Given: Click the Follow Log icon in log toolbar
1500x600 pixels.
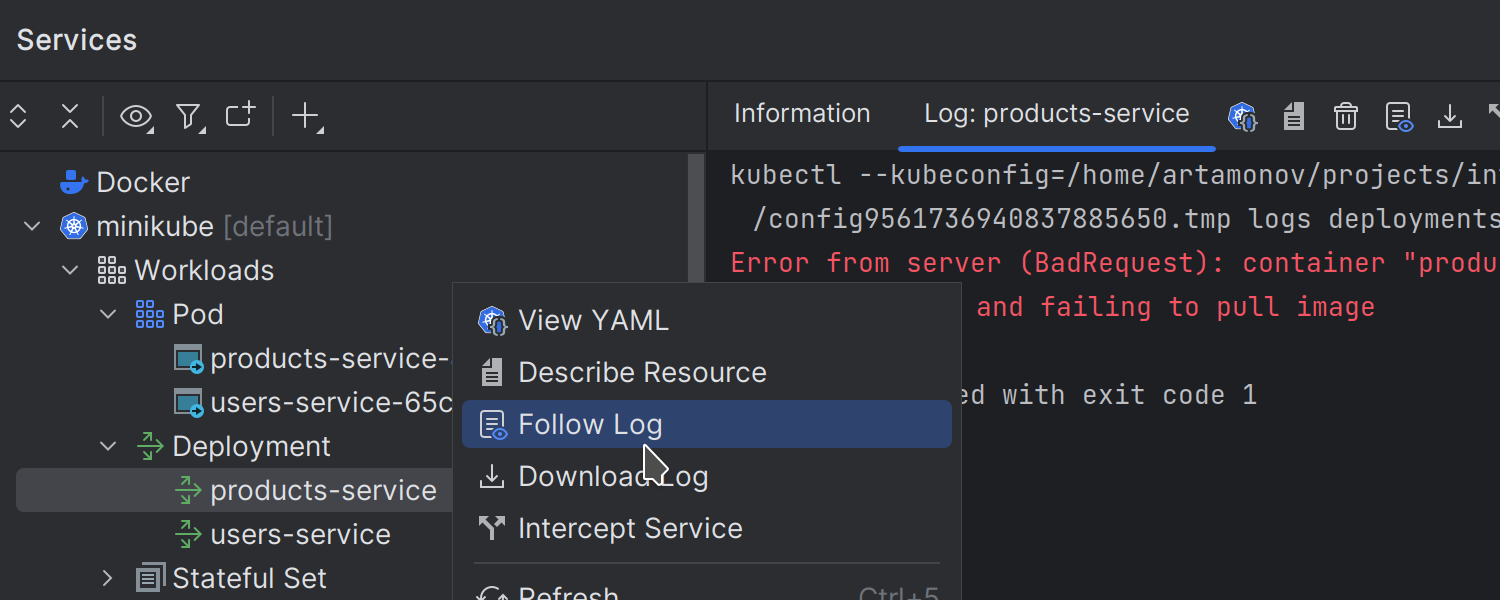Looking at the screenshot, I should click(x=1398, y=116).
